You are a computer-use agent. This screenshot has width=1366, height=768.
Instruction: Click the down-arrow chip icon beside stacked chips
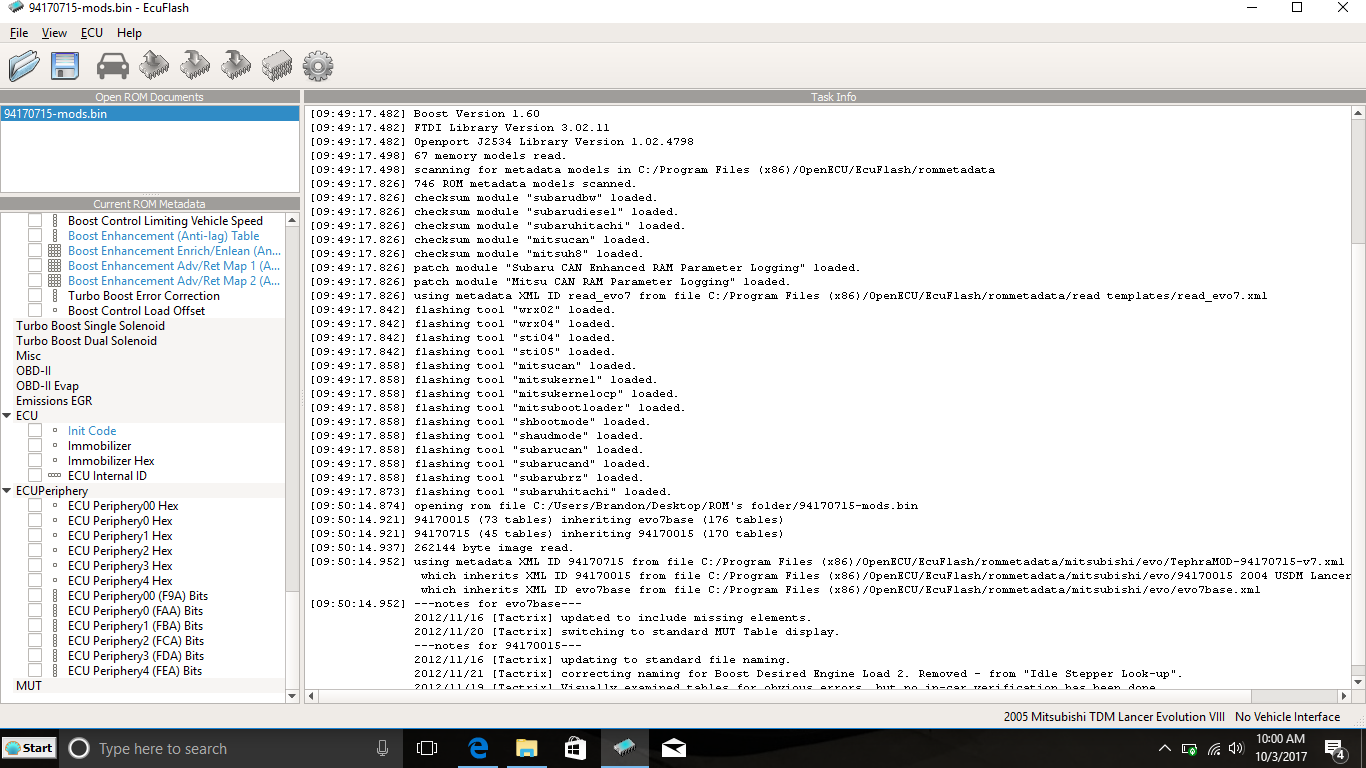pyautogui.click(x=236, y=66)
